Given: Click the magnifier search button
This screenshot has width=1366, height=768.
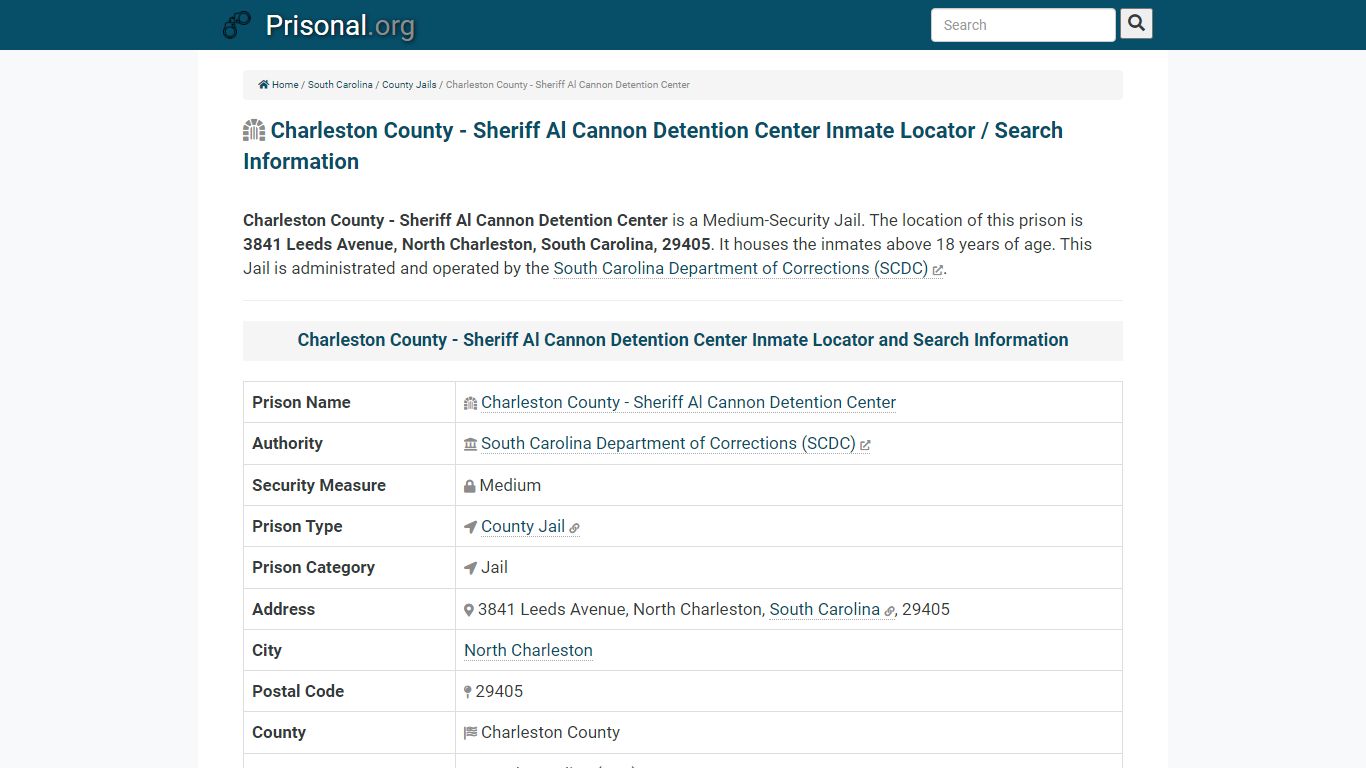Looking at the screenshot, I should [1136, 23].
